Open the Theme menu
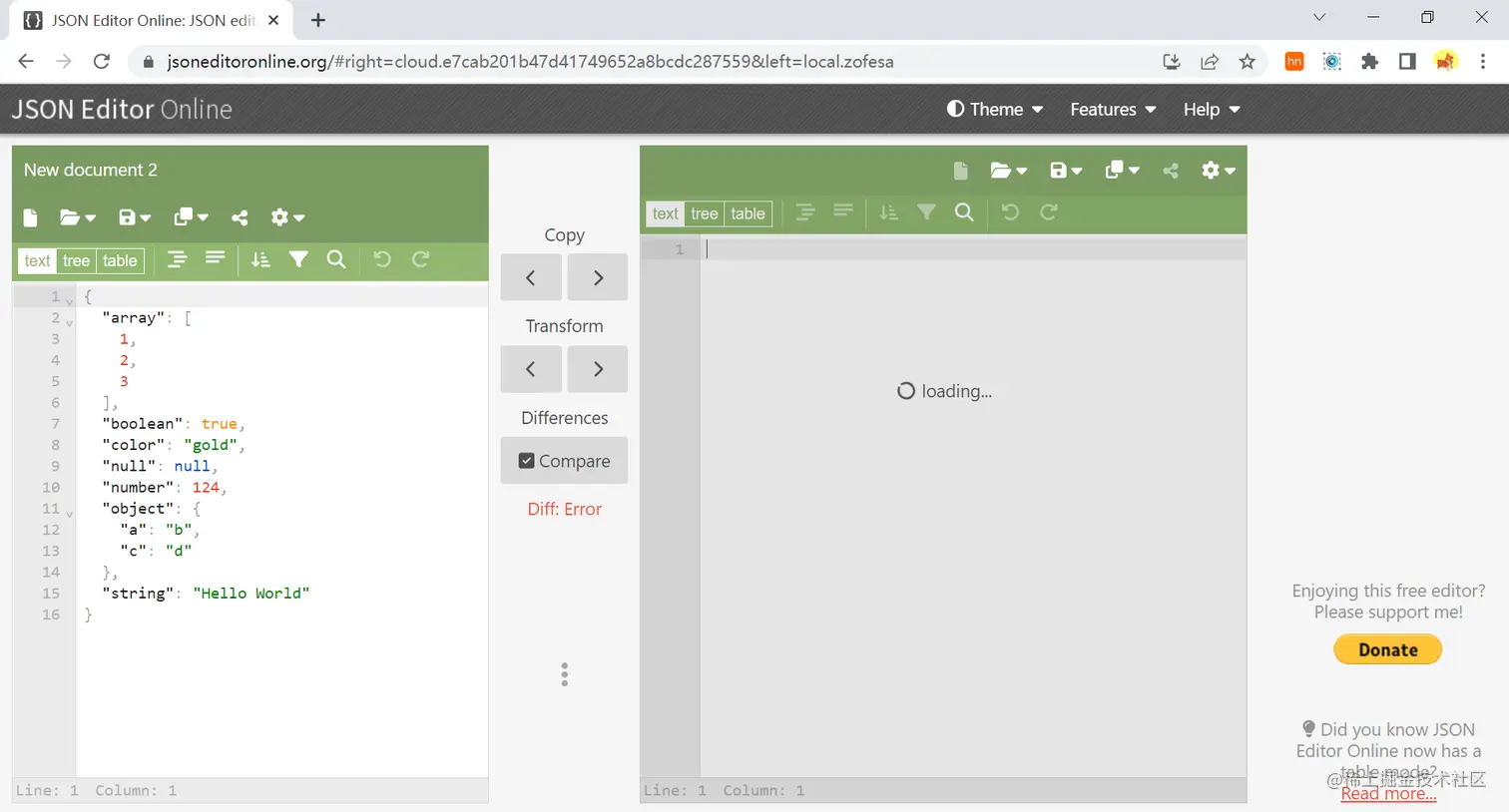 click(995, 110)
